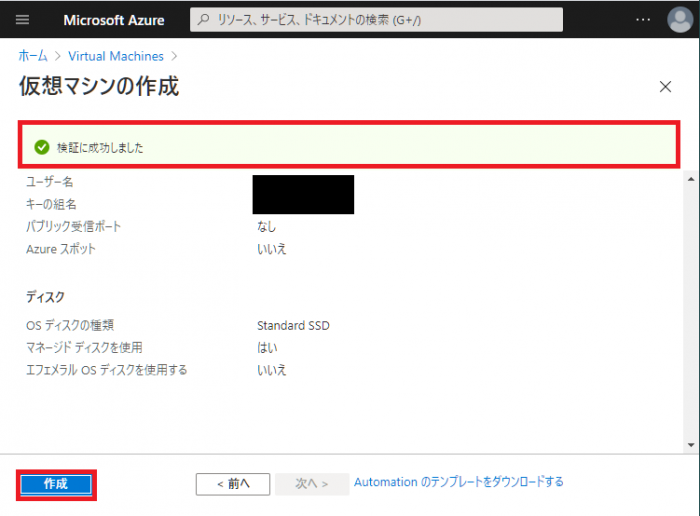Screen dimensions: 700x516
Task: Click the scrollbar down arrow
Action: (x=689, y=444)
